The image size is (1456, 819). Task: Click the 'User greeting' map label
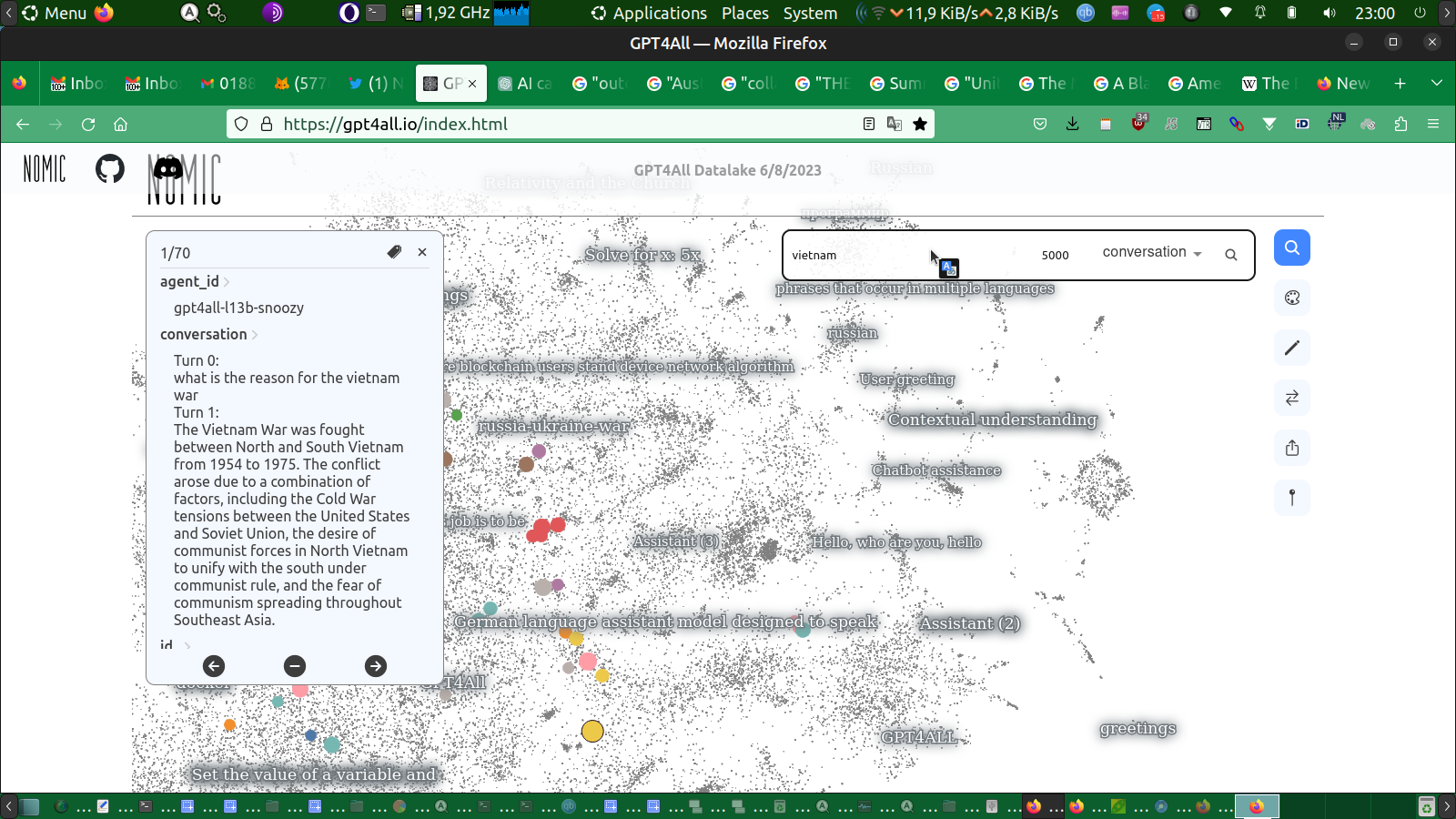point(906,379)
